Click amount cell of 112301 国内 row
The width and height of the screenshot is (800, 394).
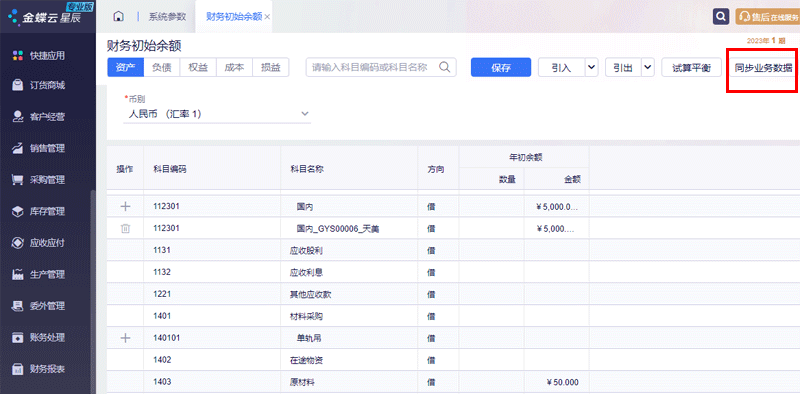click(x=556, y=207)
